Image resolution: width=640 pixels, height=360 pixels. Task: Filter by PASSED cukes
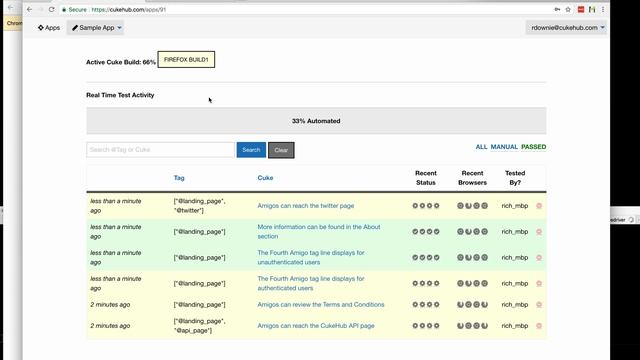click(533, 147)
